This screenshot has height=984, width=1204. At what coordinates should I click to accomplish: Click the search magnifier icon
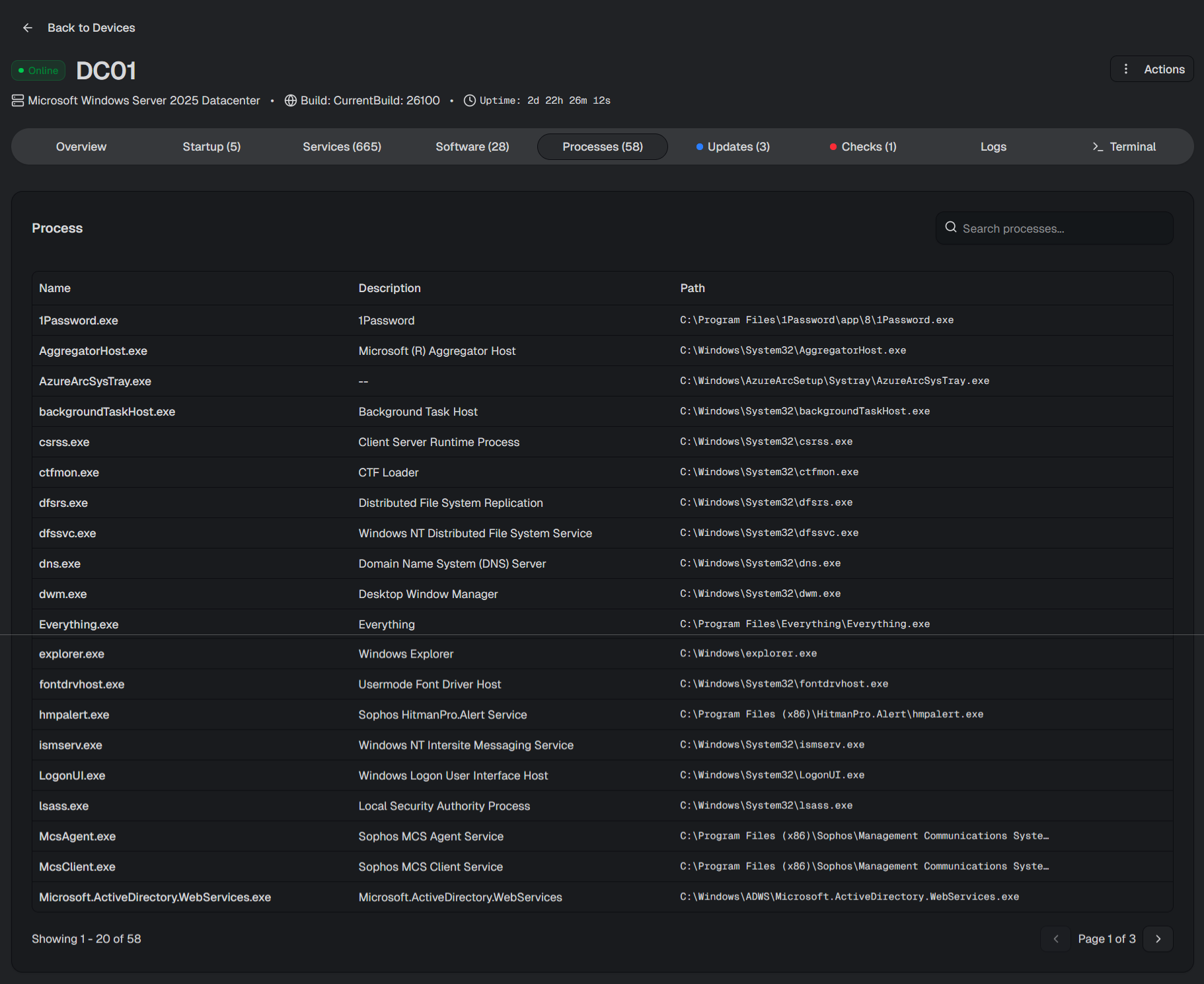(951, 227)
